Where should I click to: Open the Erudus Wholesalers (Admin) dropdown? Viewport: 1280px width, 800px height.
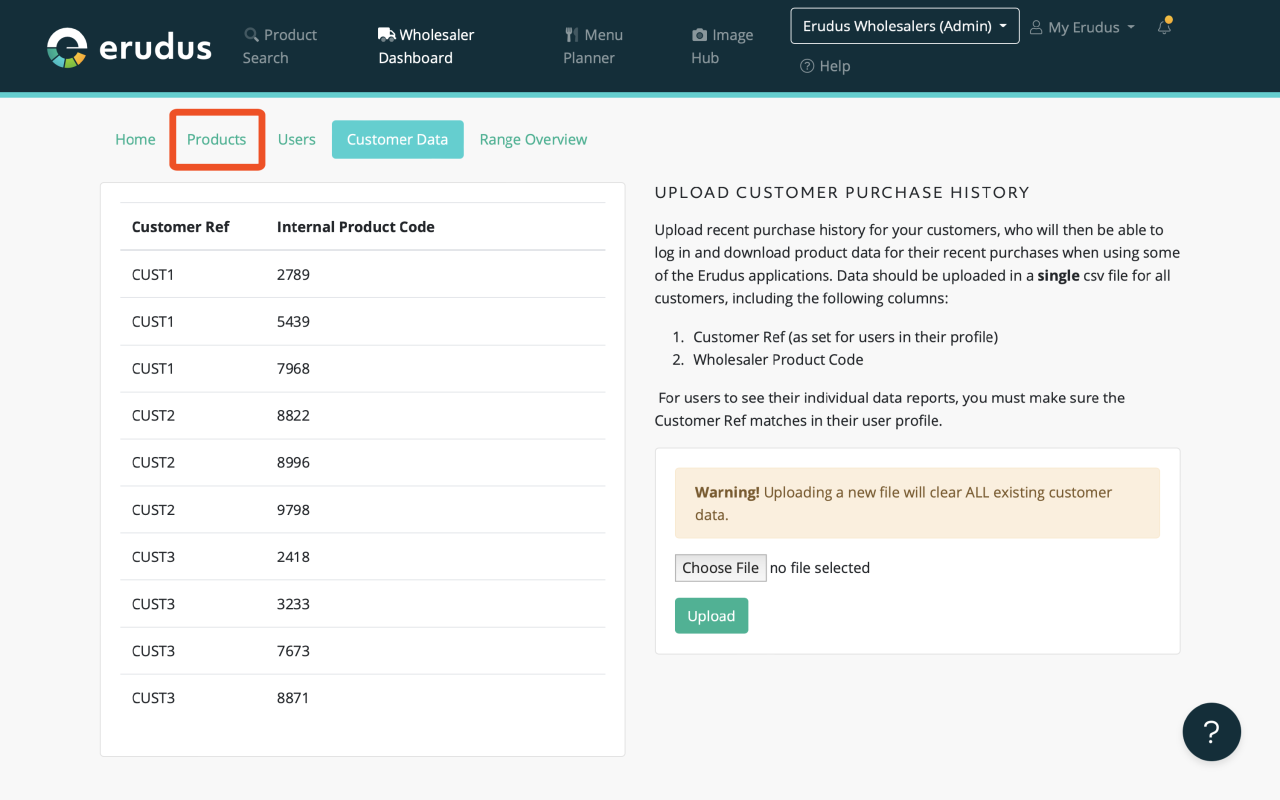(x=903, y=25)
